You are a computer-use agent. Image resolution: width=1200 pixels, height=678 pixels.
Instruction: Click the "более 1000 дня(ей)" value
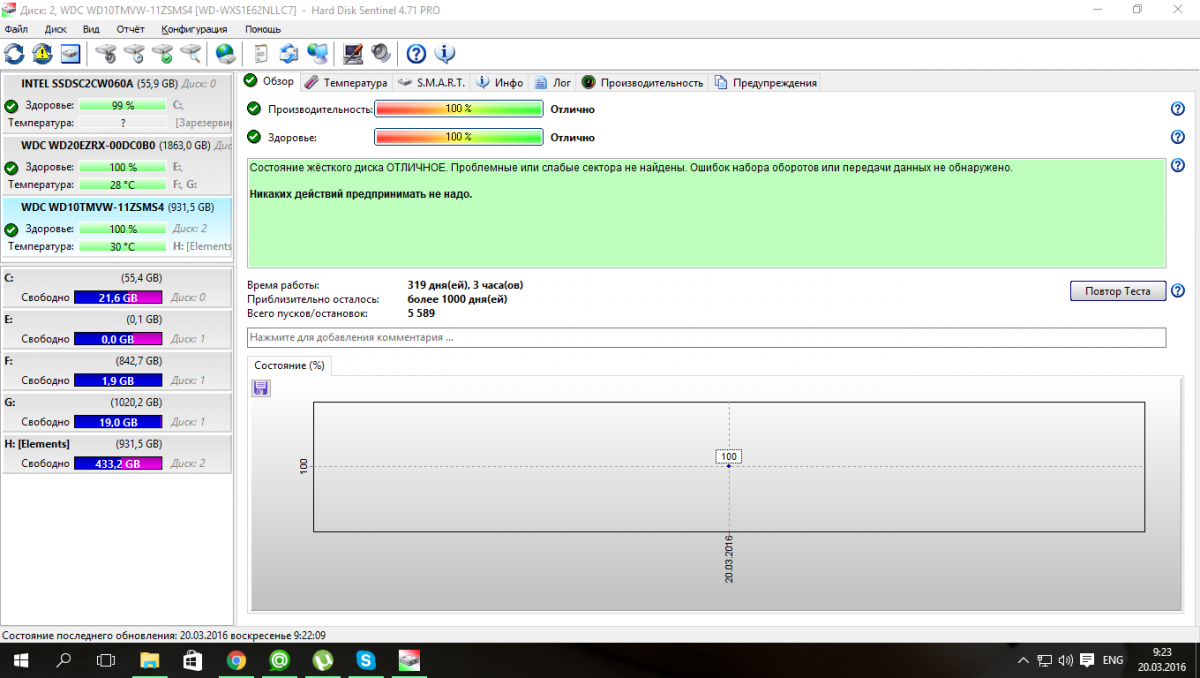click(x=458, y=299)
